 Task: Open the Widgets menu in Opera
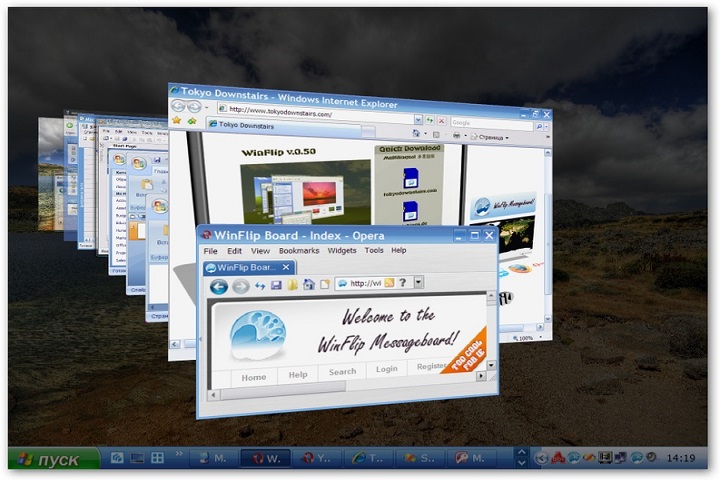point(342,251)
